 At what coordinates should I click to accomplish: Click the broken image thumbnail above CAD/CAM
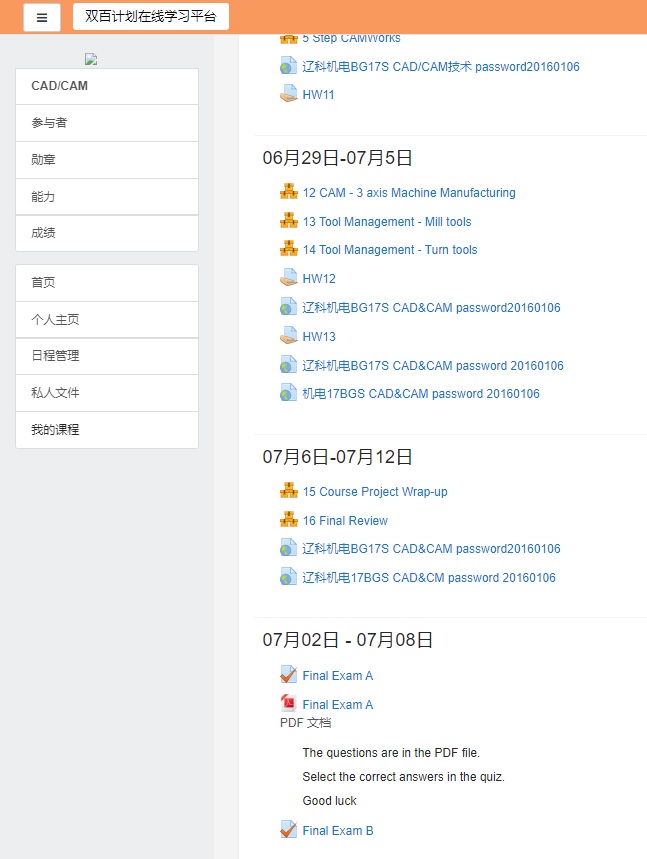tap(91, 59)
